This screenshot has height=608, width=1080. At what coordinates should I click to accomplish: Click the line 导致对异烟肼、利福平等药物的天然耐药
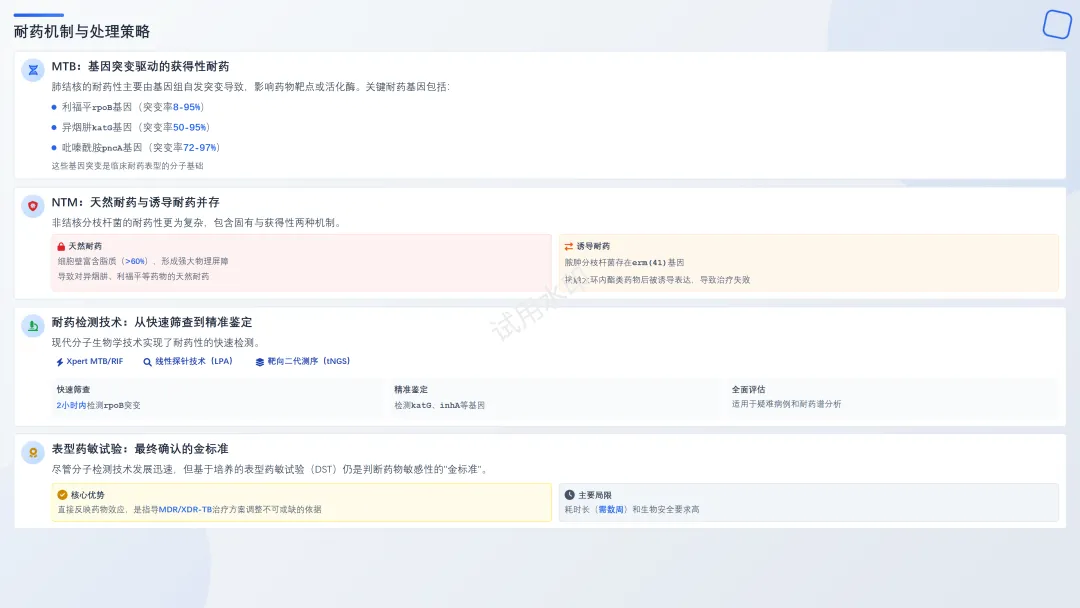(134, 277)
